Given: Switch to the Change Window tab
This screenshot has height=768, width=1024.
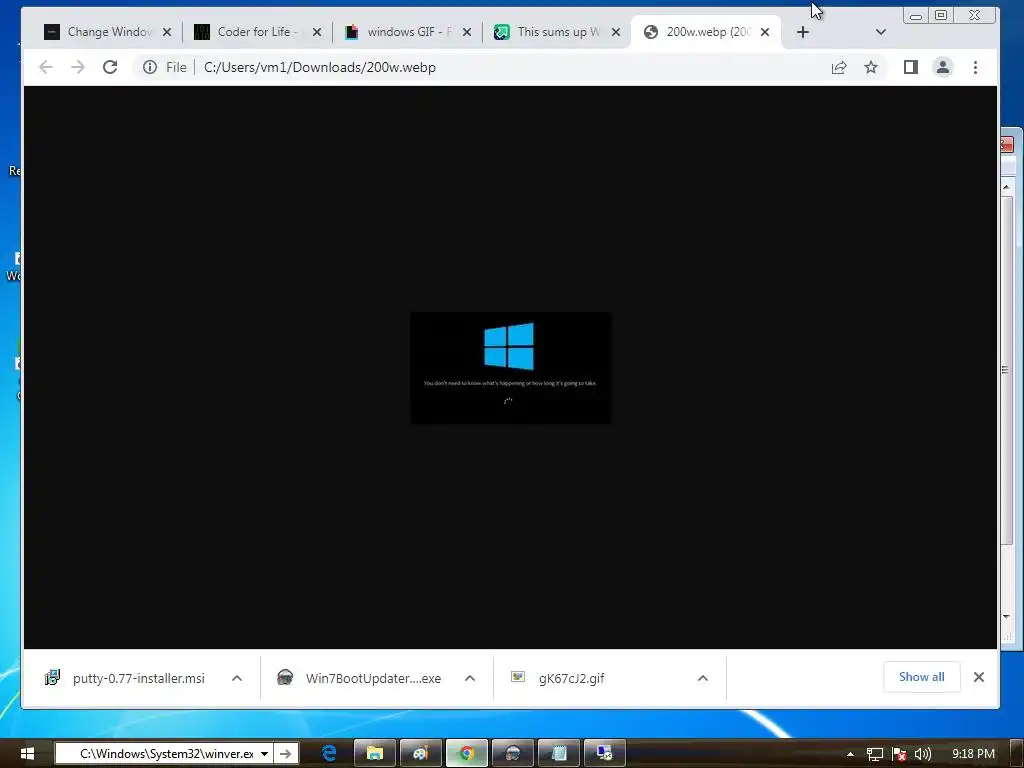Looking at the screenshot, I should (98, 32).
